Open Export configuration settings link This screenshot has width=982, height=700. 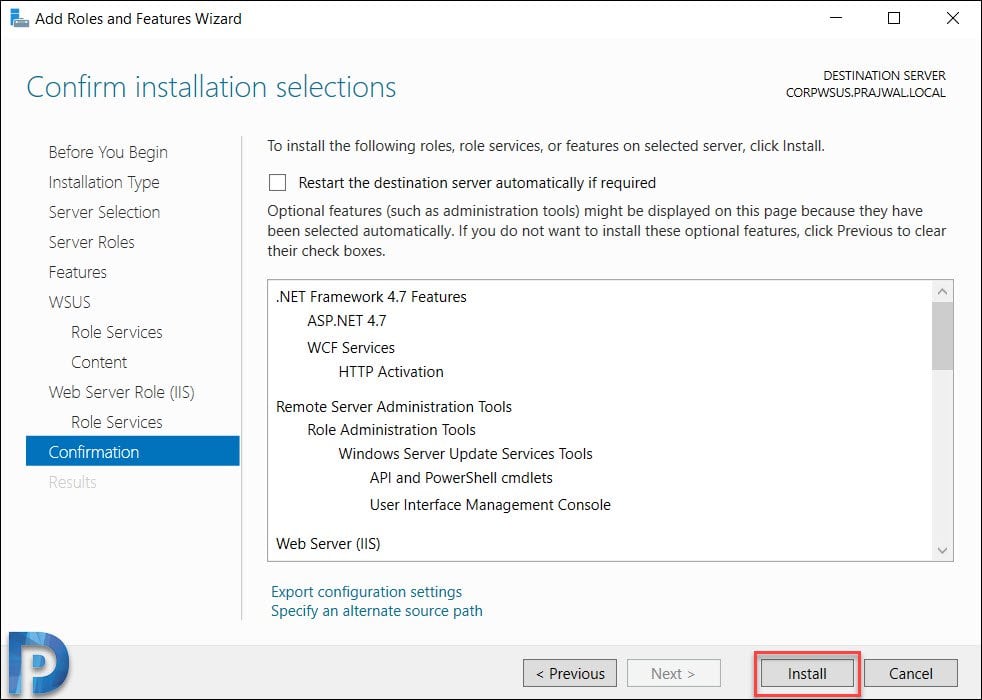tap(366, 592)
